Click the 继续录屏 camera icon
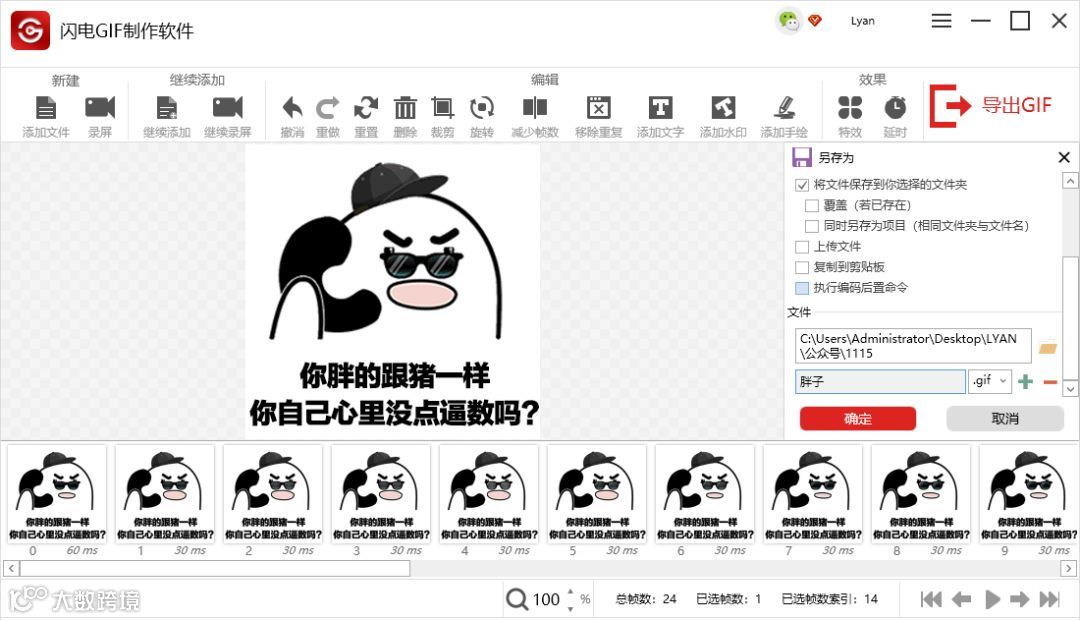This screenshot has height=620, width=1080. pyautogui.click(x=227, y=107)
